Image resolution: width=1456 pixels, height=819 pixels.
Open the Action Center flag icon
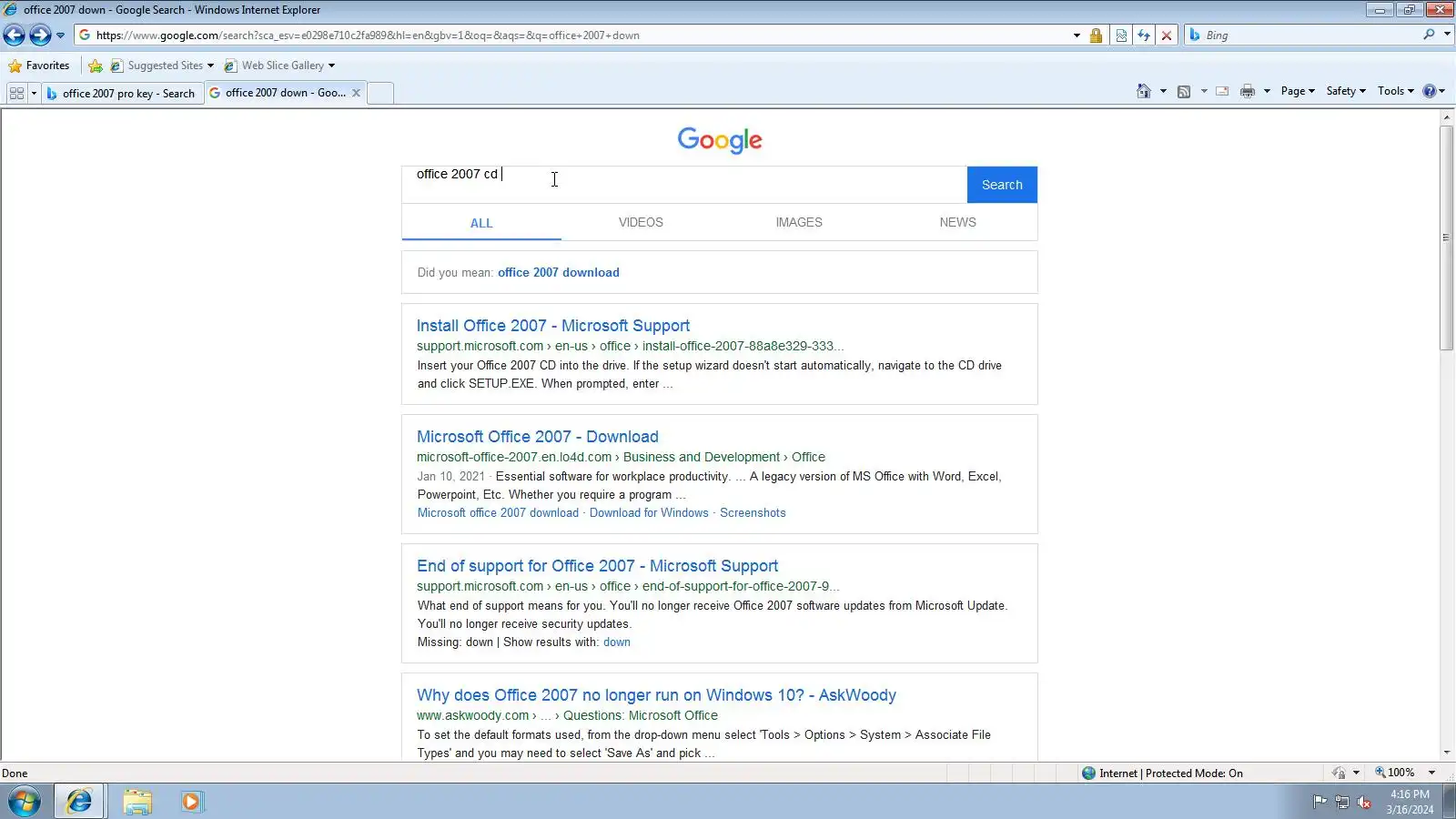click(x=1319, y=802)
